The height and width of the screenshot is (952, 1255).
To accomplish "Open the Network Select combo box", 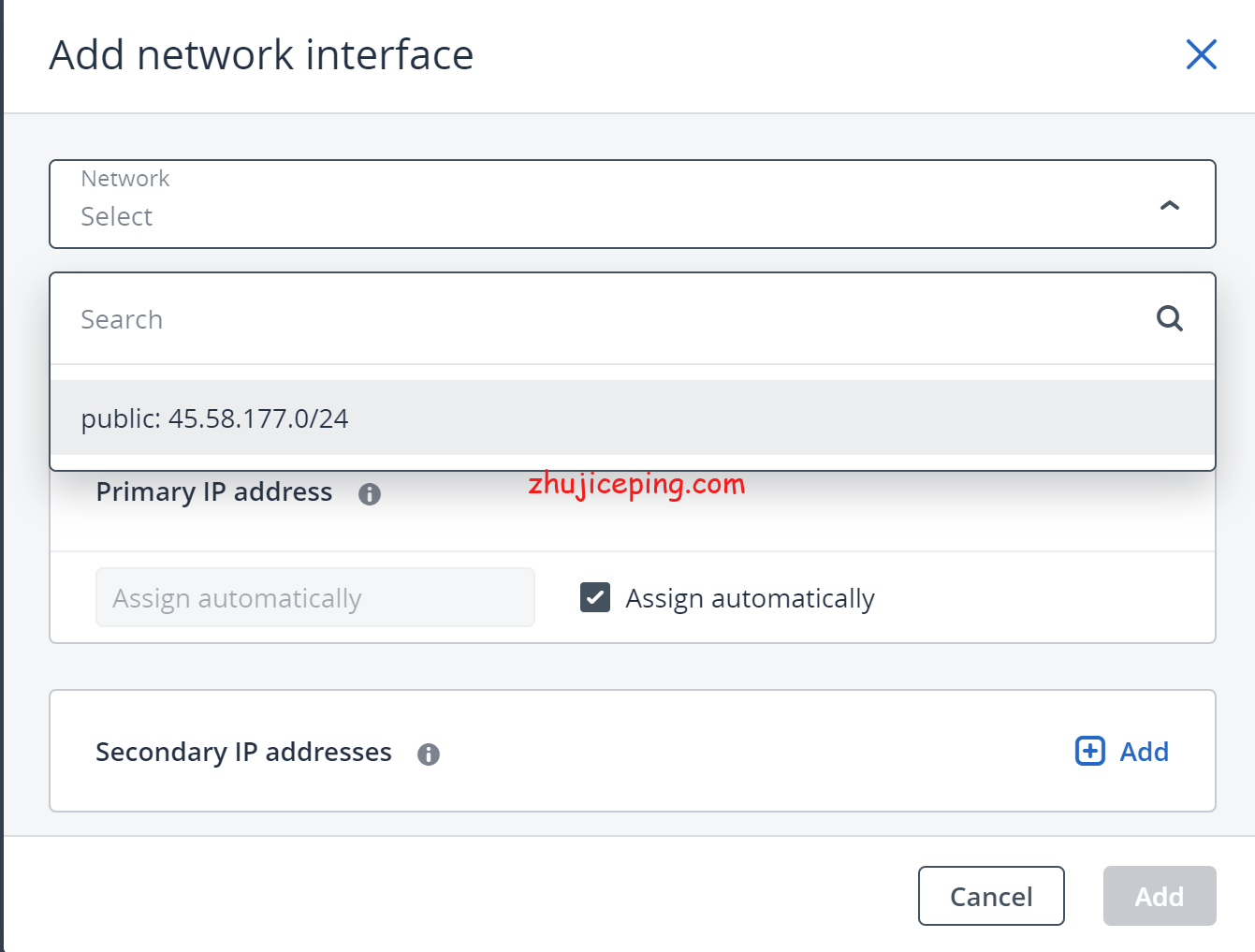I will click(633, 204).
